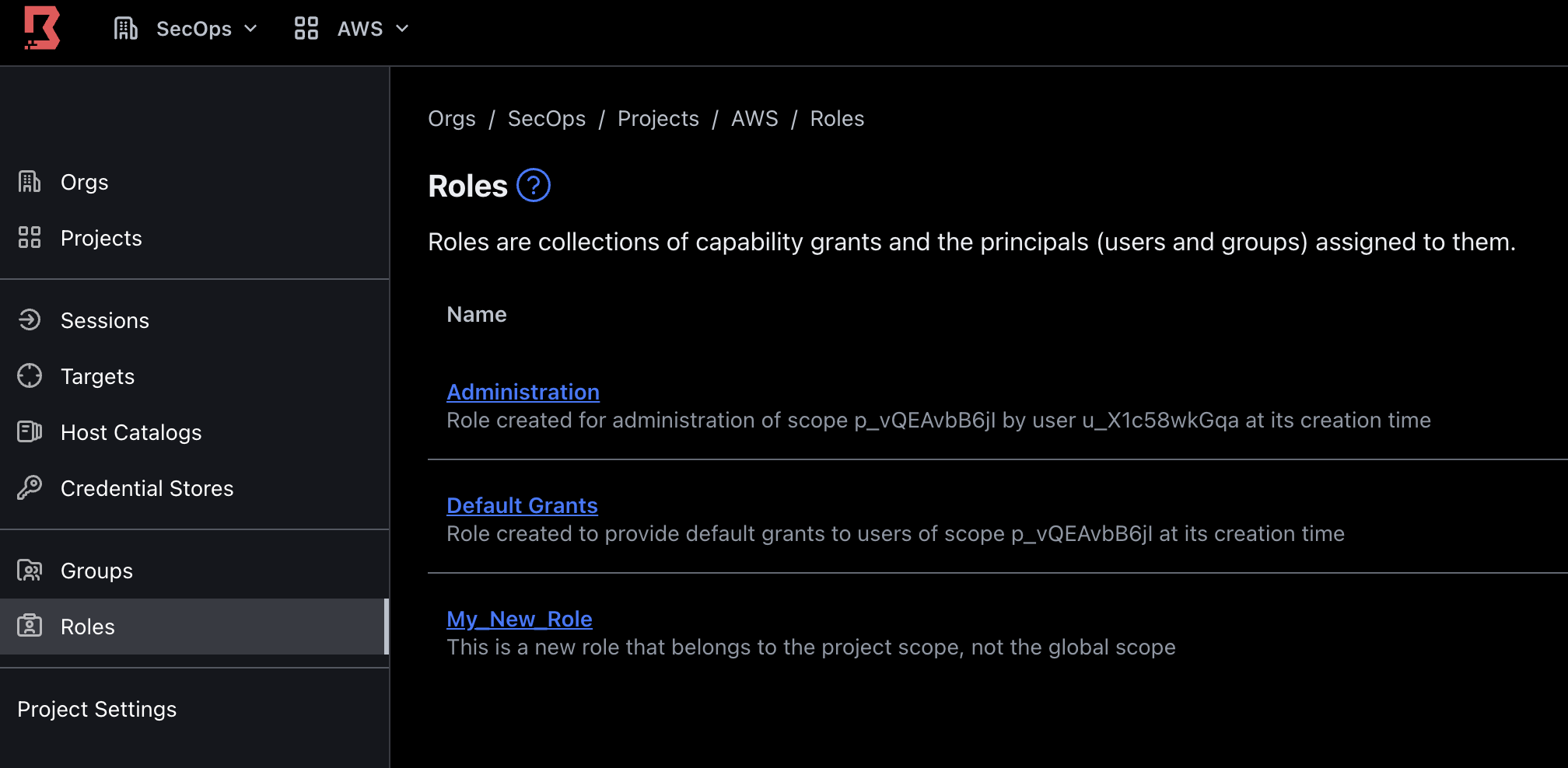Select the Orgs sidebar icon
1568x768 pixels.
(29, 181)
